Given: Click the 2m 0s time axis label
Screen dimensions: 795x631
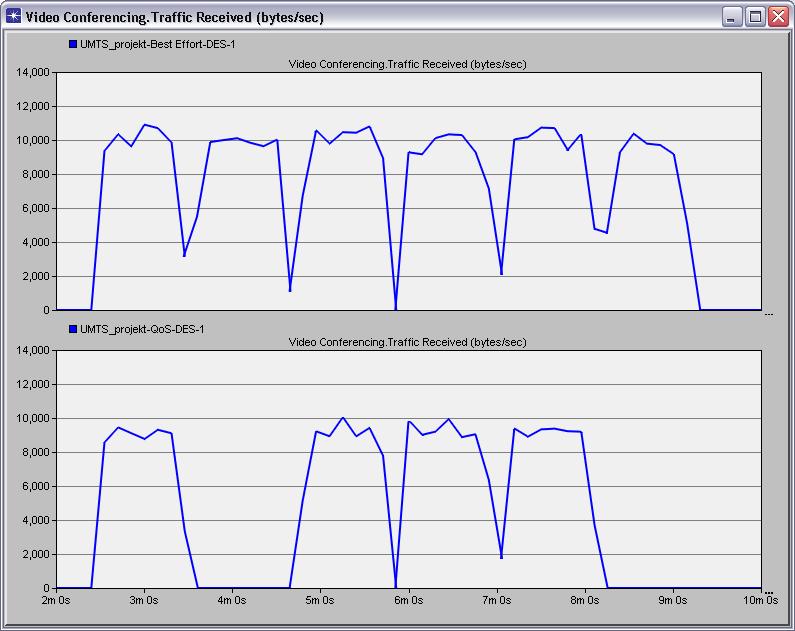Looking at the screenshot, I should [56, 600].
